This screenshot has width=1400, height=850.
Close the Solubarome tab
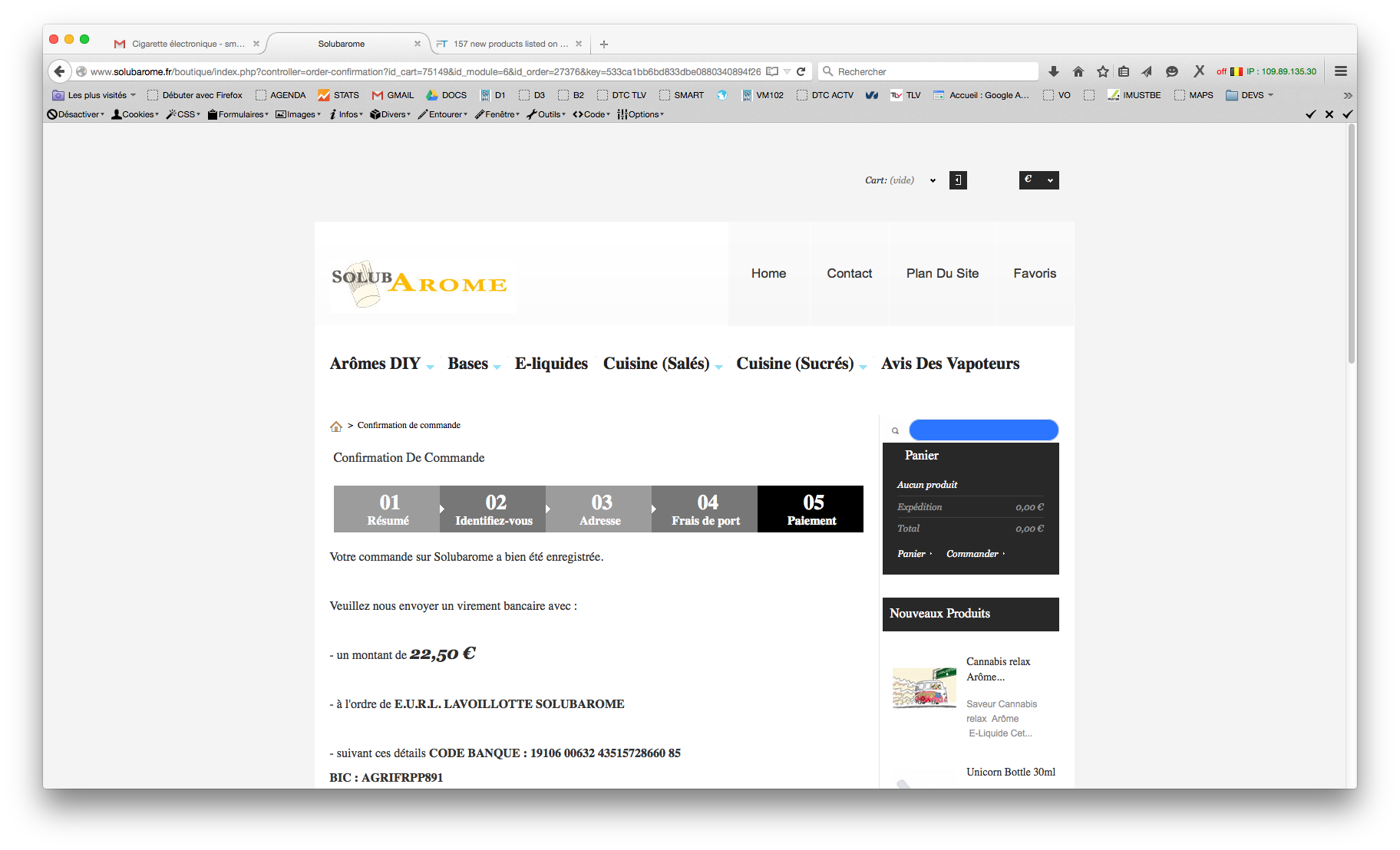(x=418, y=44)
